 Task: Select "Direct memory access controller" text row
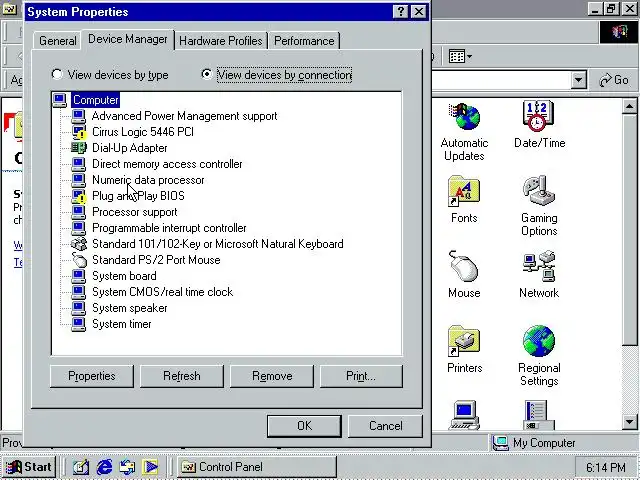(x=167, y=164)
